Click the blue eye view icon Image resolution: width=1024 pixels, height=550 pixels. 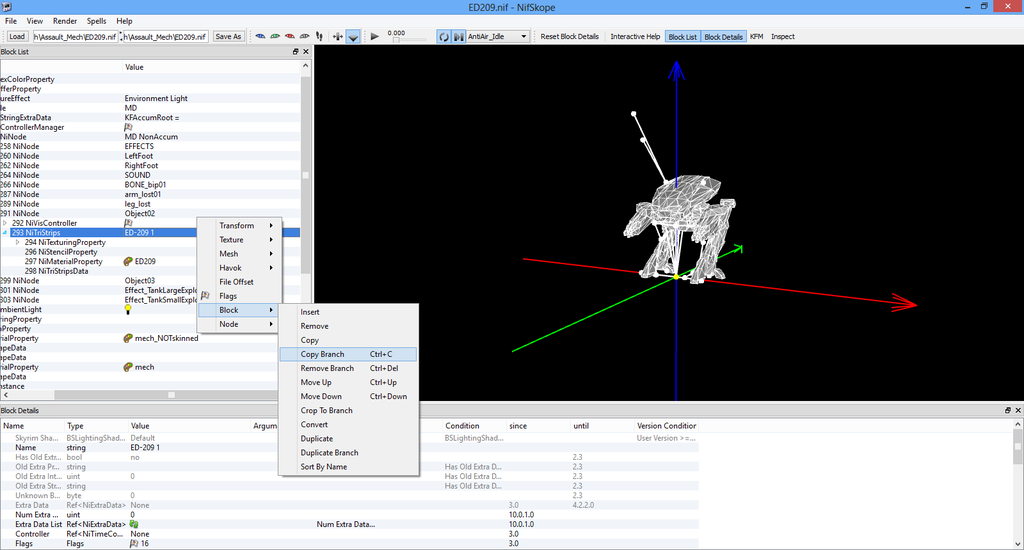click(x=260, y=37)
